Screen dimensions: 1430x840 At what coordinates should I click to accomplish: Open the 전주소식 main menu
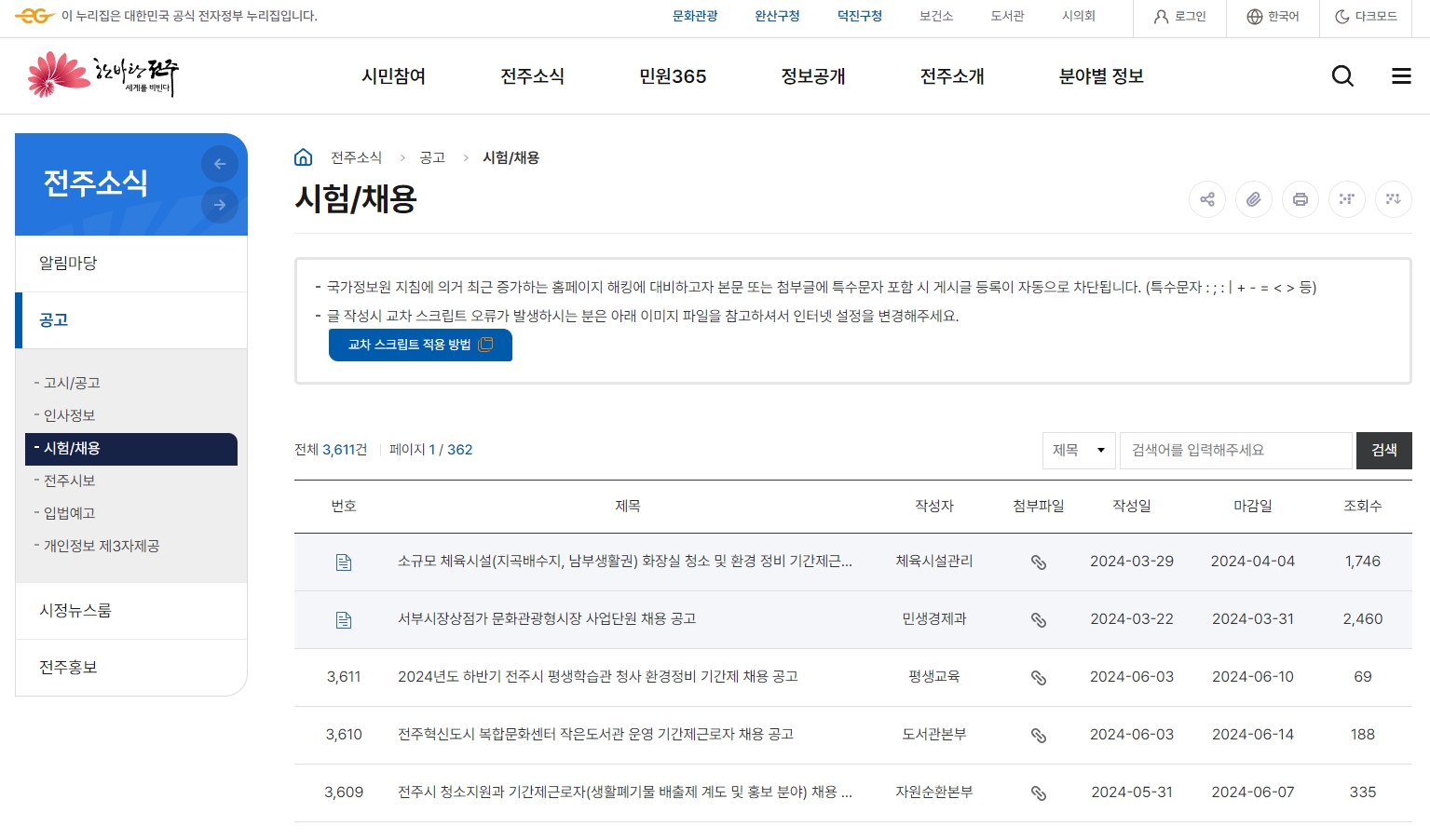point(532,76)
